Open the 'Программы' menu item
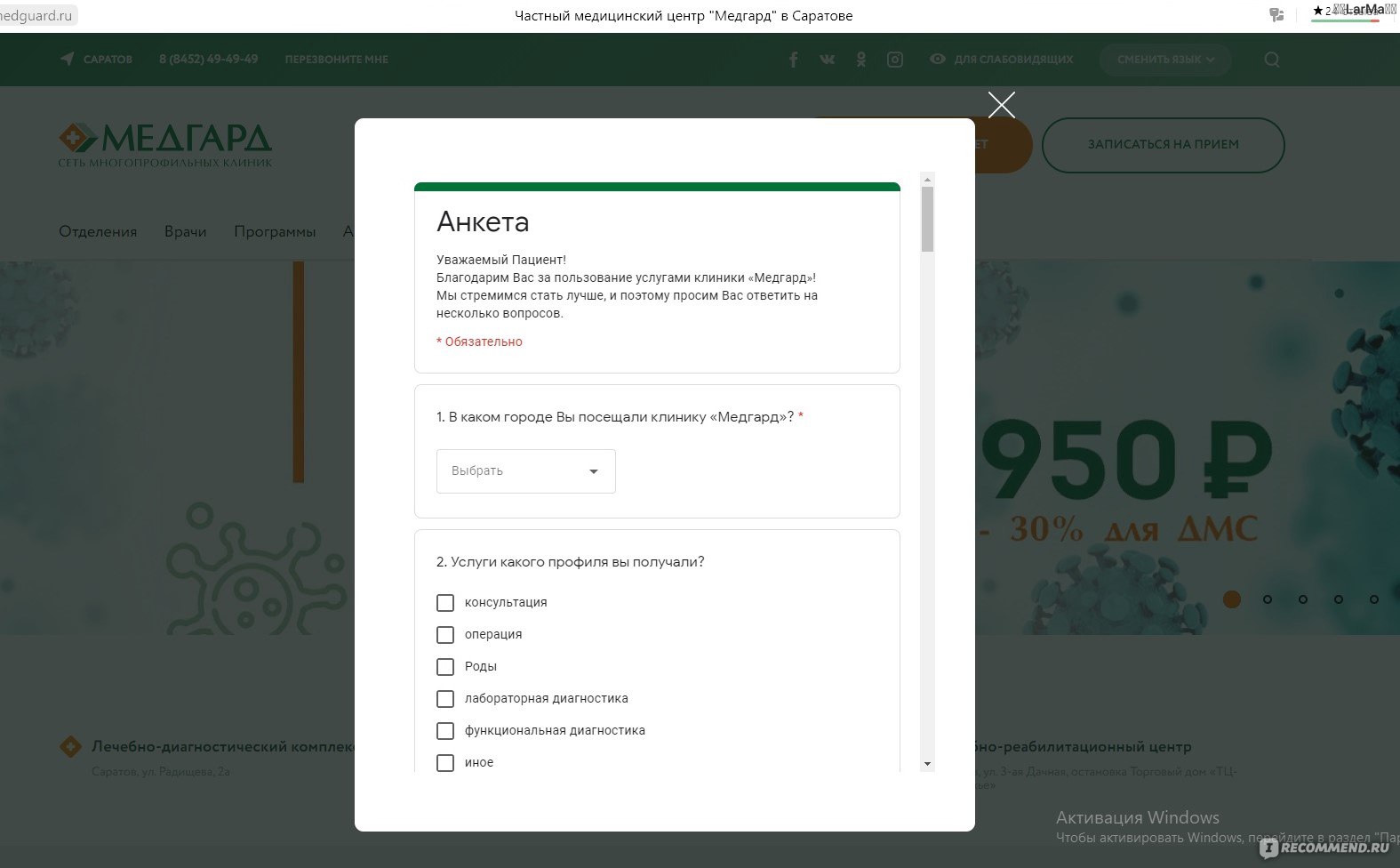1400x868 pixels. tap(275, 231)
